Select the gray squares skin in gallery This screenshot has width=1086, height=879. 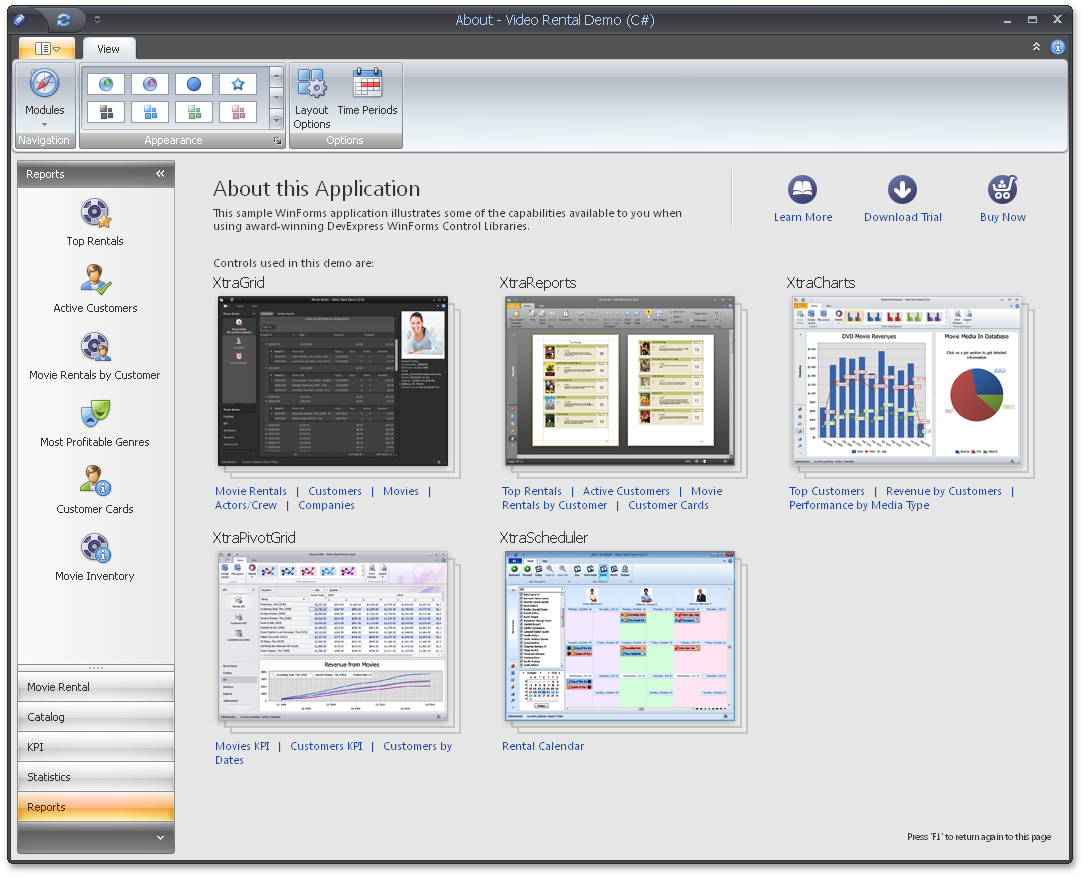[106, 112]
